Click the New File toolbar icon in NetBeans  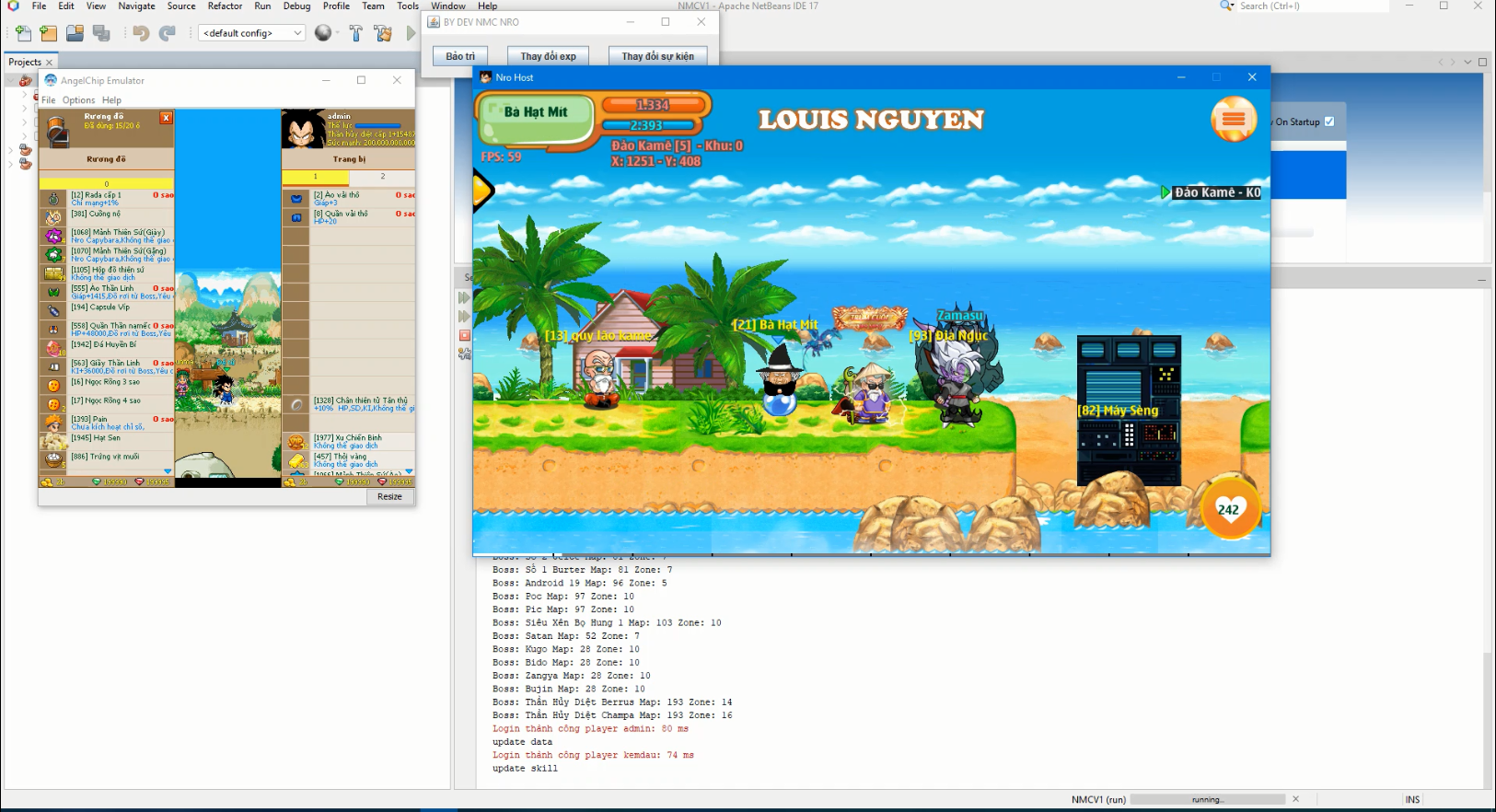pyautogui.click(x=23, y=33)
